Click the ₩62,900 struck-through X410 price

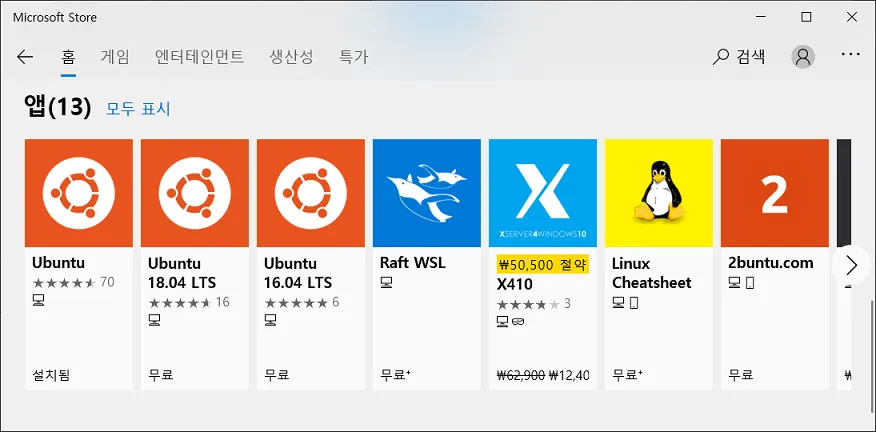[521, 375]
